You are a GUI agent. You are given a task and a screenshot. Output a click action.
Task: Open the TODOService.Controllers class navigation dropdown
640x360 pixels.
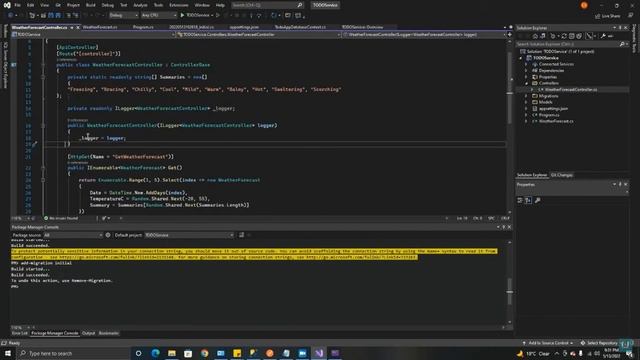click(x=259, y=35)
